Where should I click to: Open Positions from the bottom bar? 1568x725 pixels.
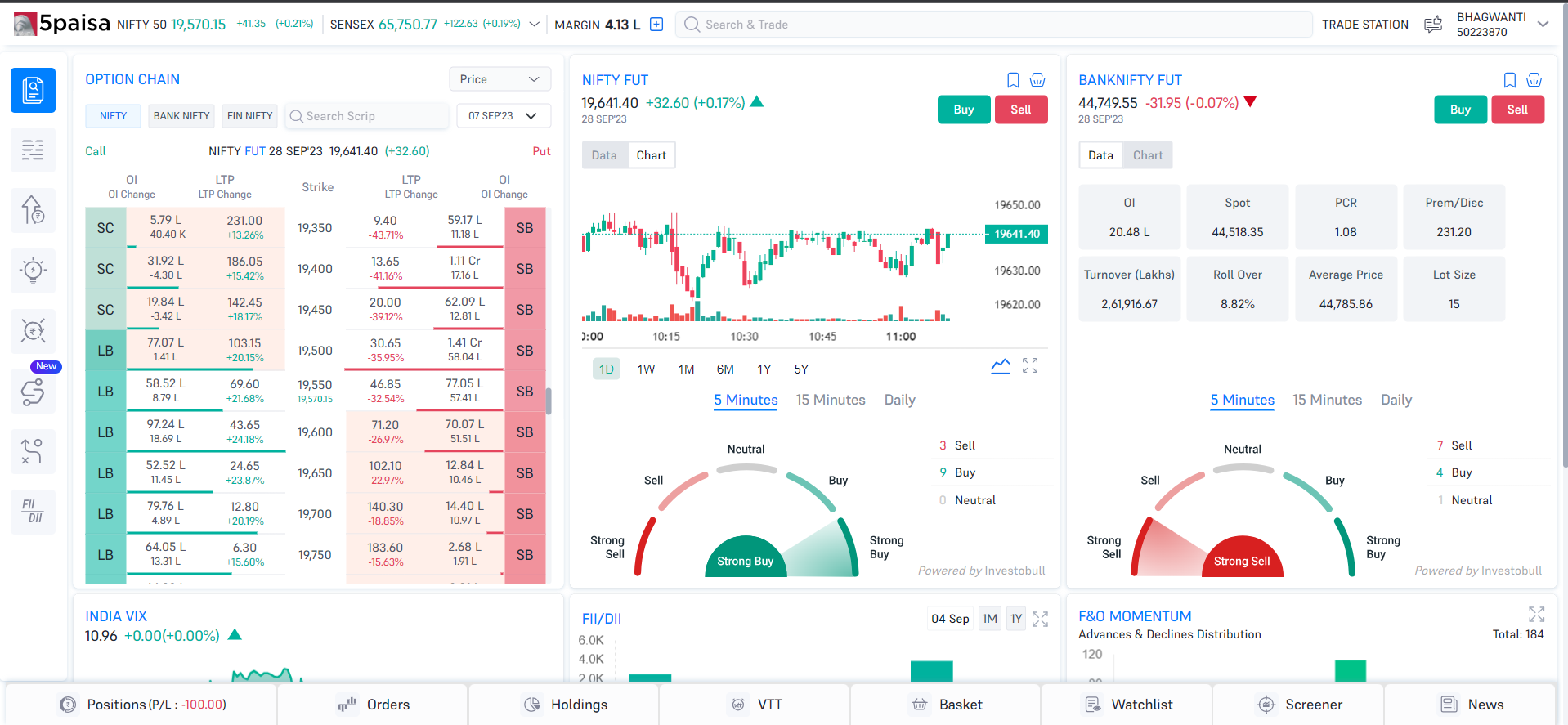[x=142, y=705]
